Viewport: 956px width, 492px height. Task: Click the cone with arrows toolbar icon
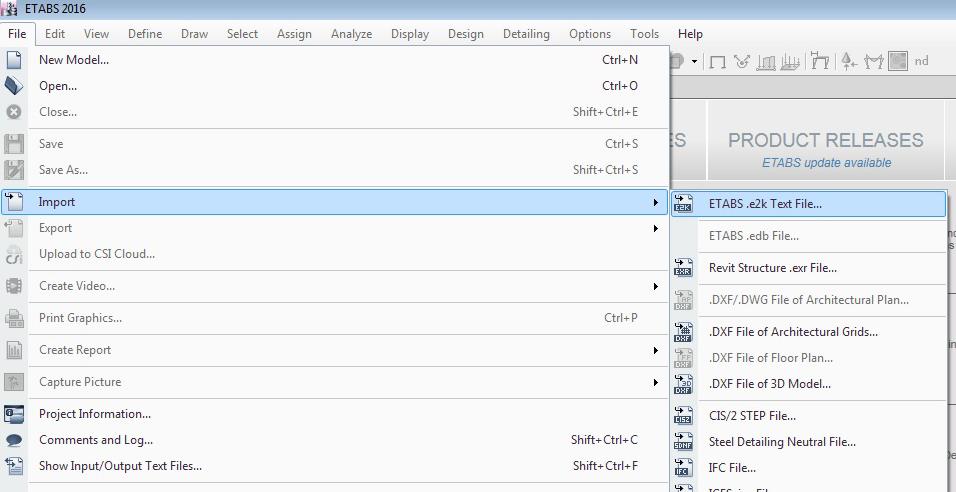849,61
